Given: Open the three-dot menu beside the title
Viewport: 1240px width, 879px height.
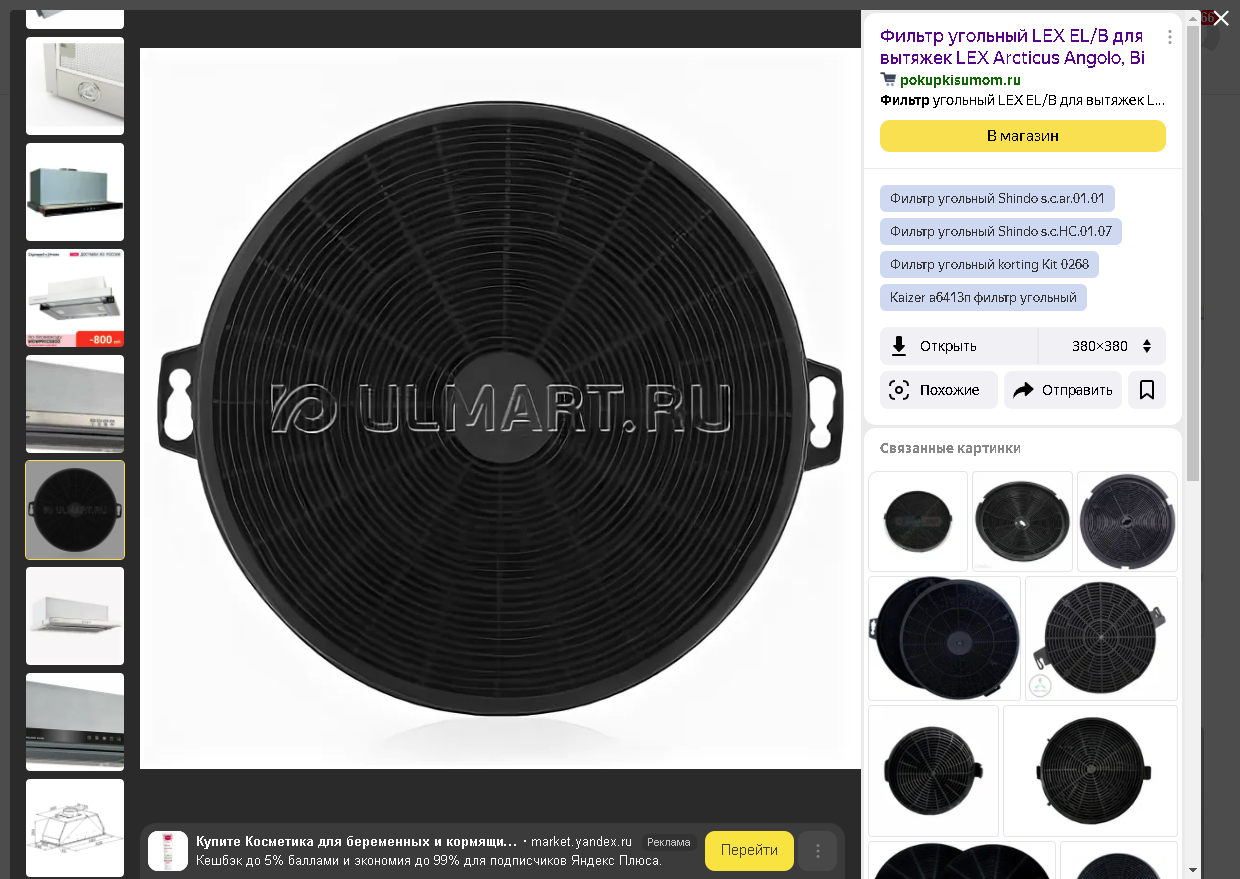Looking at the screenshot, I should click(1169, 37).
